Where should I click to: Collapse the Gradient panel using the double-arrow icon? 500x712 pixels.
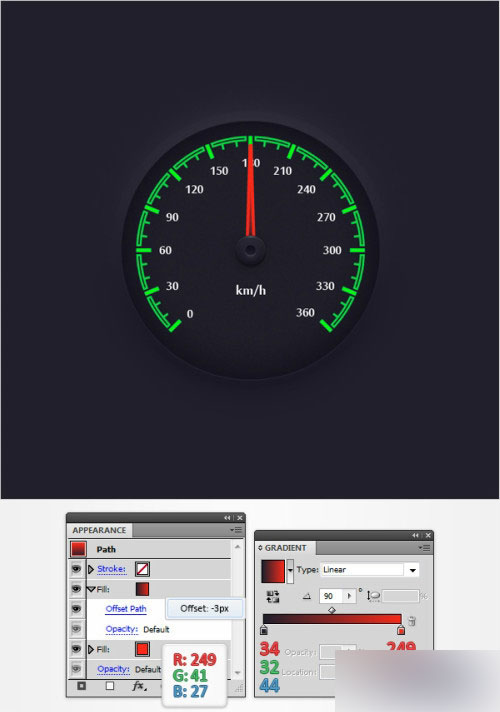point(415,536)
